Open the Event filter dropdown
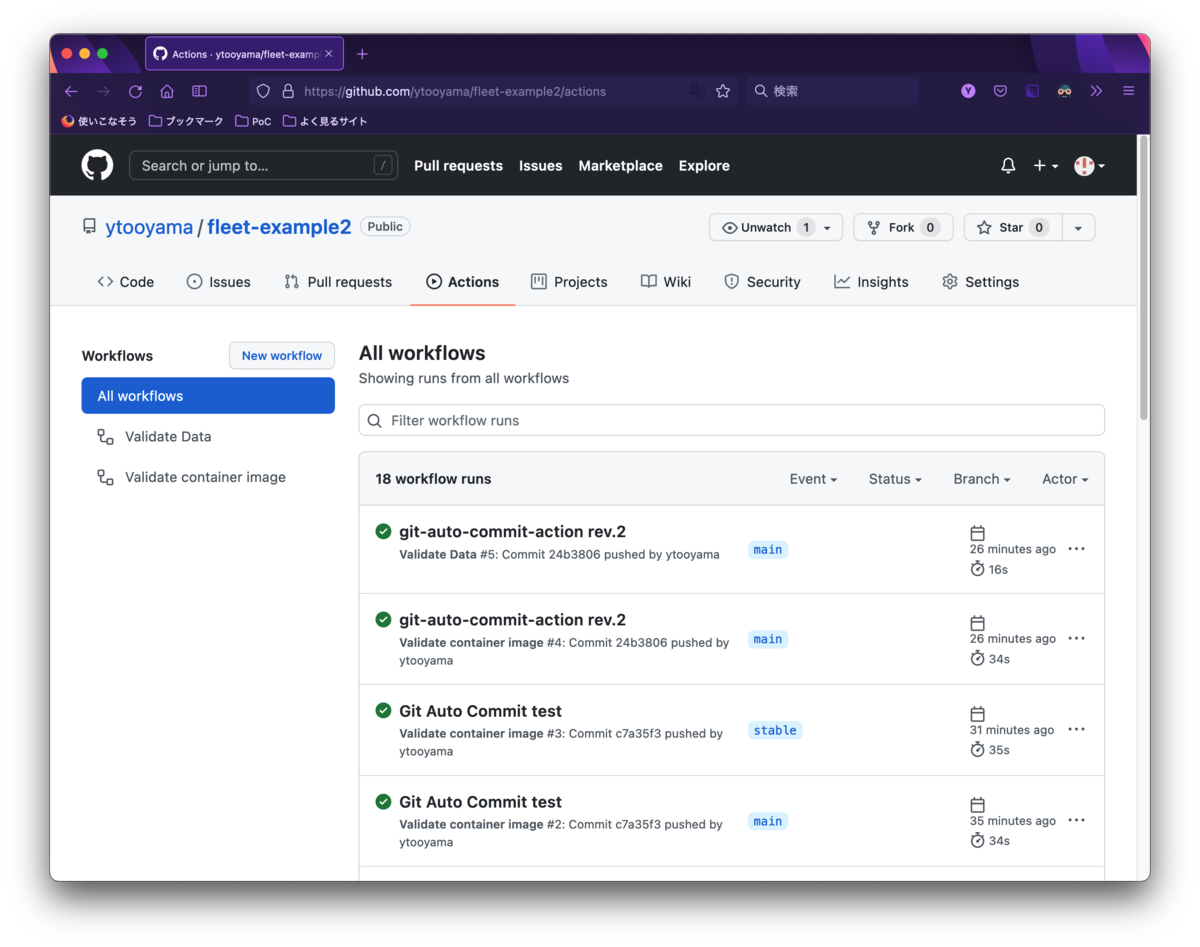Viewport: 1200px width, 947px height. pyautogui.click(x=813, y=479)
